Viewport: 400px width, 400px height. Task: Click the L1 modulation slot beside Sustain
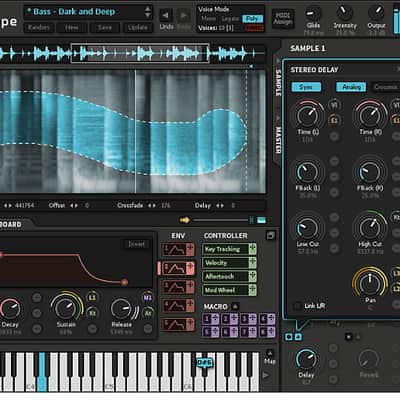pyautogui.click(x=92, y=297)
